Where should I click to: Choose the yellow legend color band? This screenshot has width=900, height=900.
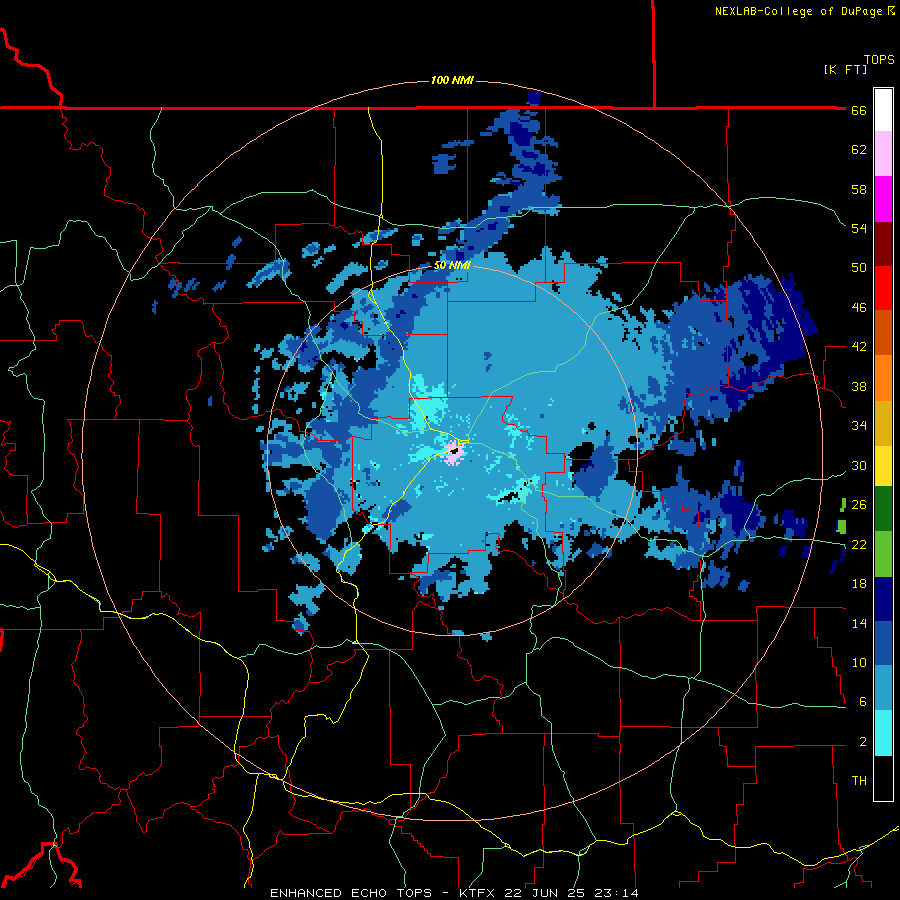tap(883, 465)
